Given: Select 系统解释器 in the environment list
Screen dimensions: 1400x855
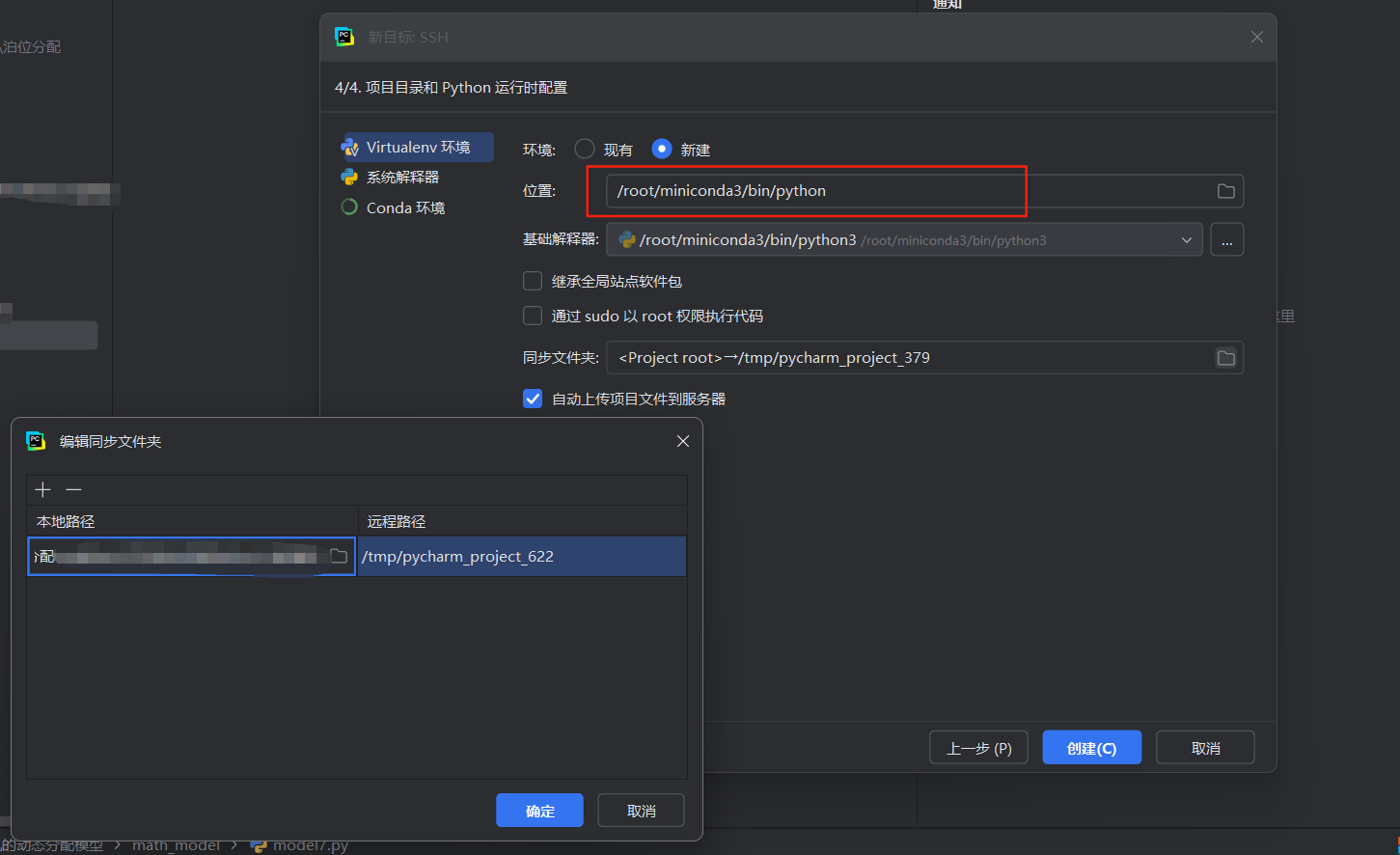Looking at the screenshot, I should (402, 178).
